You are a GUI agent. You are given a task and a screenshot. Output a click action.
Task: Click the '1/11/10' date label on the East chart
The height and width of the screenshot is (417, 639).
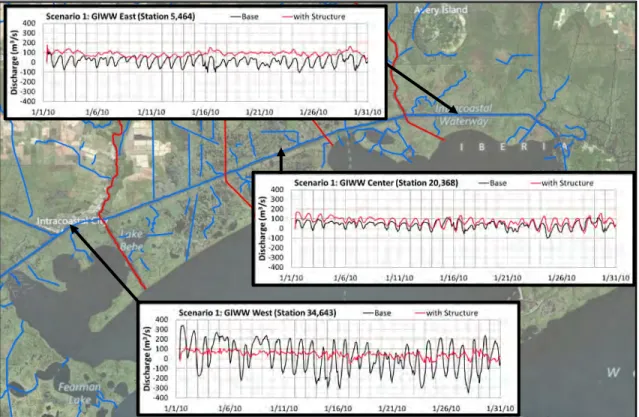point(151,112)
